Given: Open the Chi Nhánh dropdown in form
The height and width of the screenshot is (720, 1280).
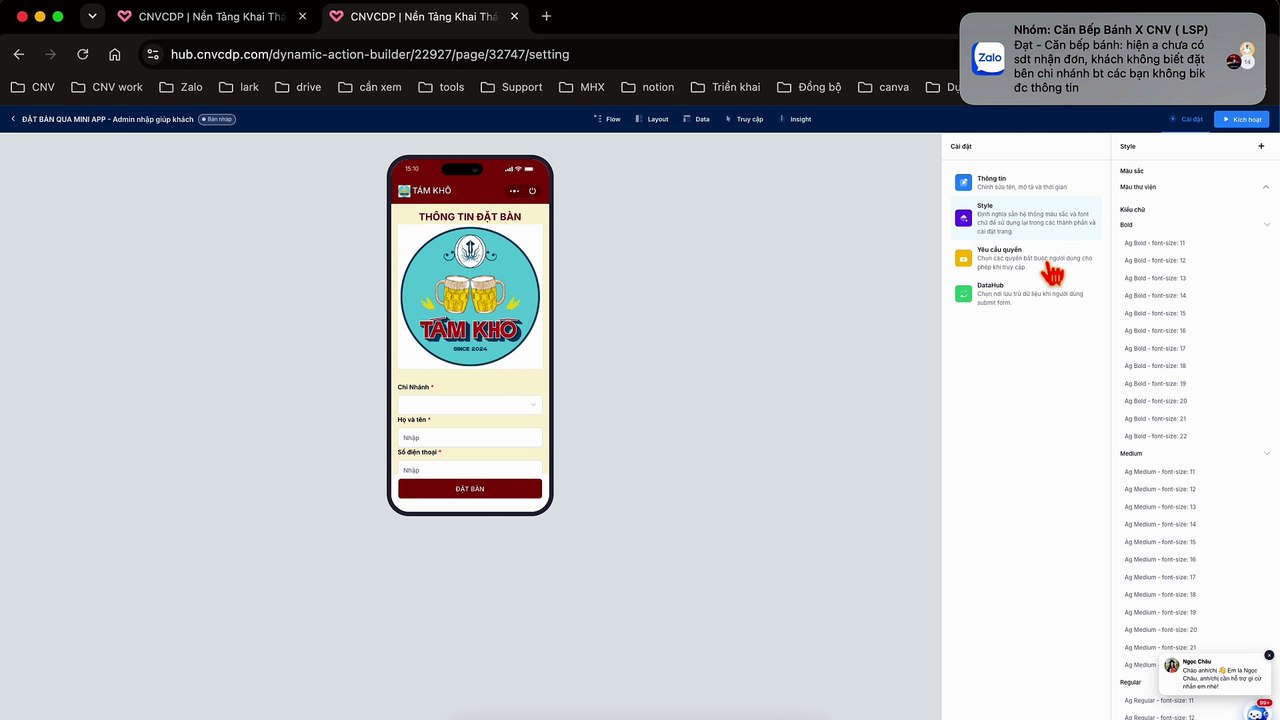Looking at the screenshot, I should click(x=470, y=405).
